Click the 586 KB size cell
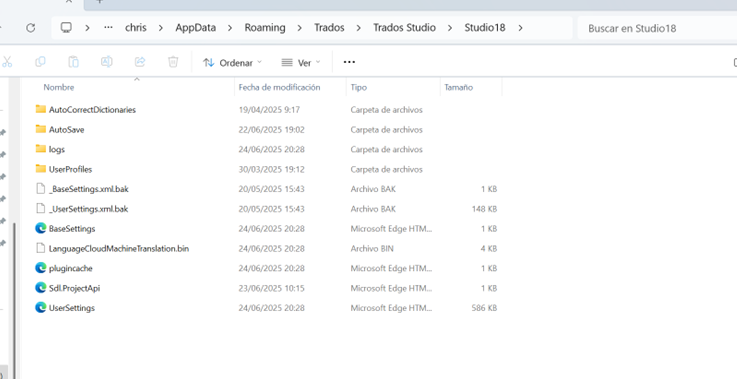 [484, 308]
